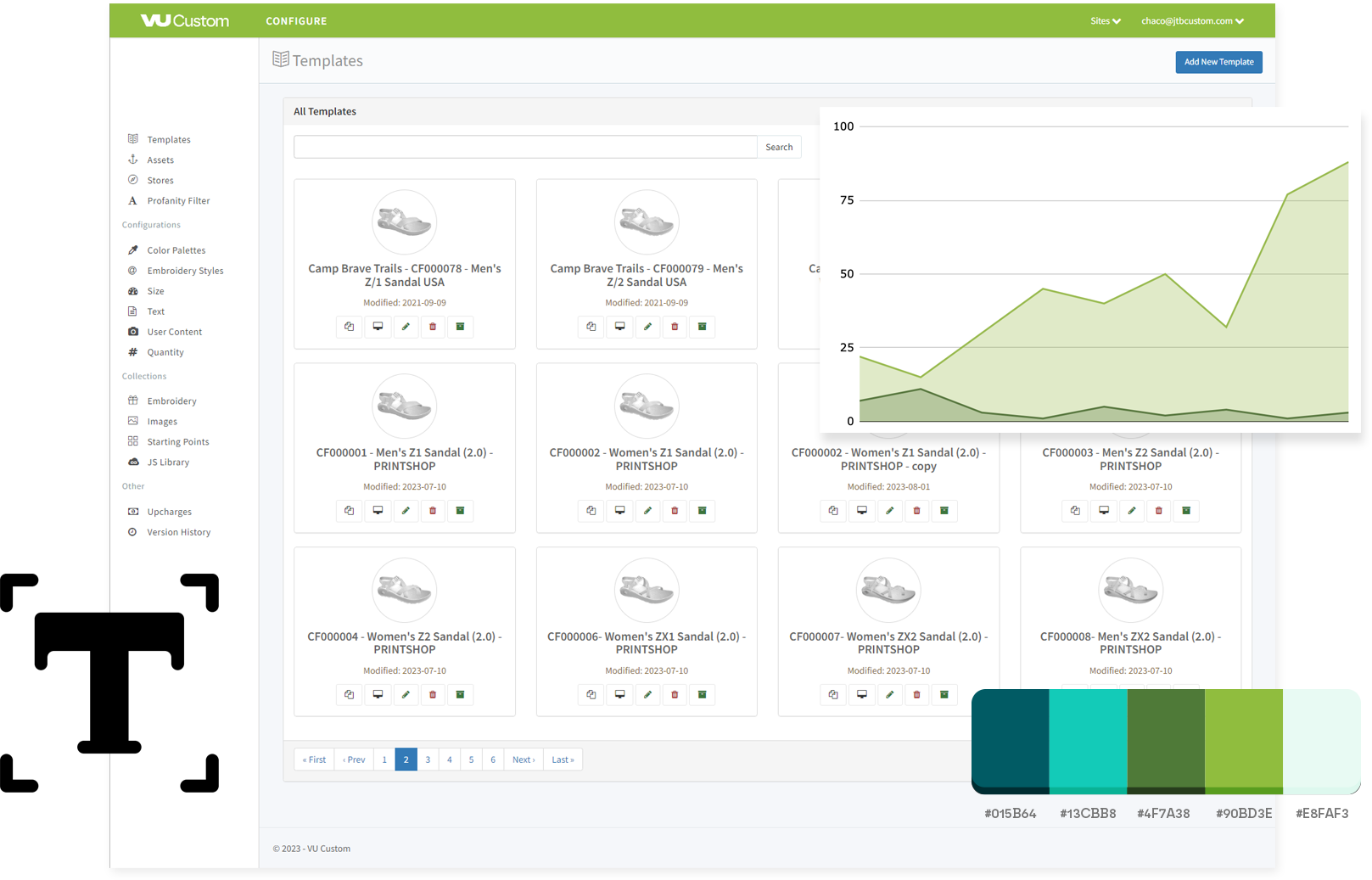Copy the CF000079 Men's Z/2 Sandal template
1372x880 pixels.
tap(591, 327)
